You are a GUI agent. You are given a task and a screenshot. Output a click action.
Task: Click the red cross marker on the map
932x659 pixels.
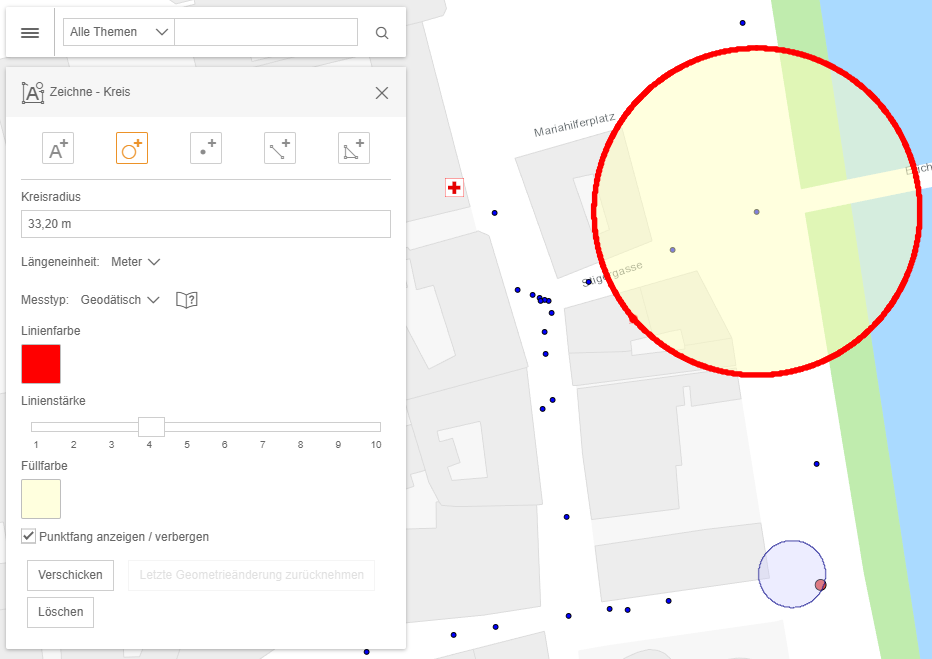454,187
